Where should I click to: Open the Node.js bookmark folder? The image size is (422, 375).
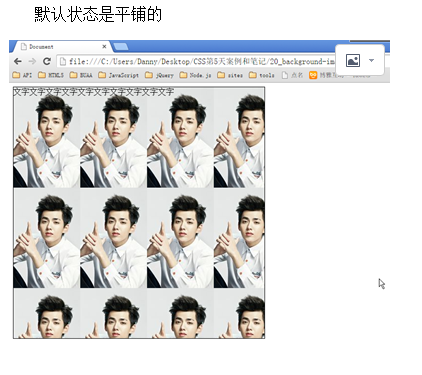[195, 75]
